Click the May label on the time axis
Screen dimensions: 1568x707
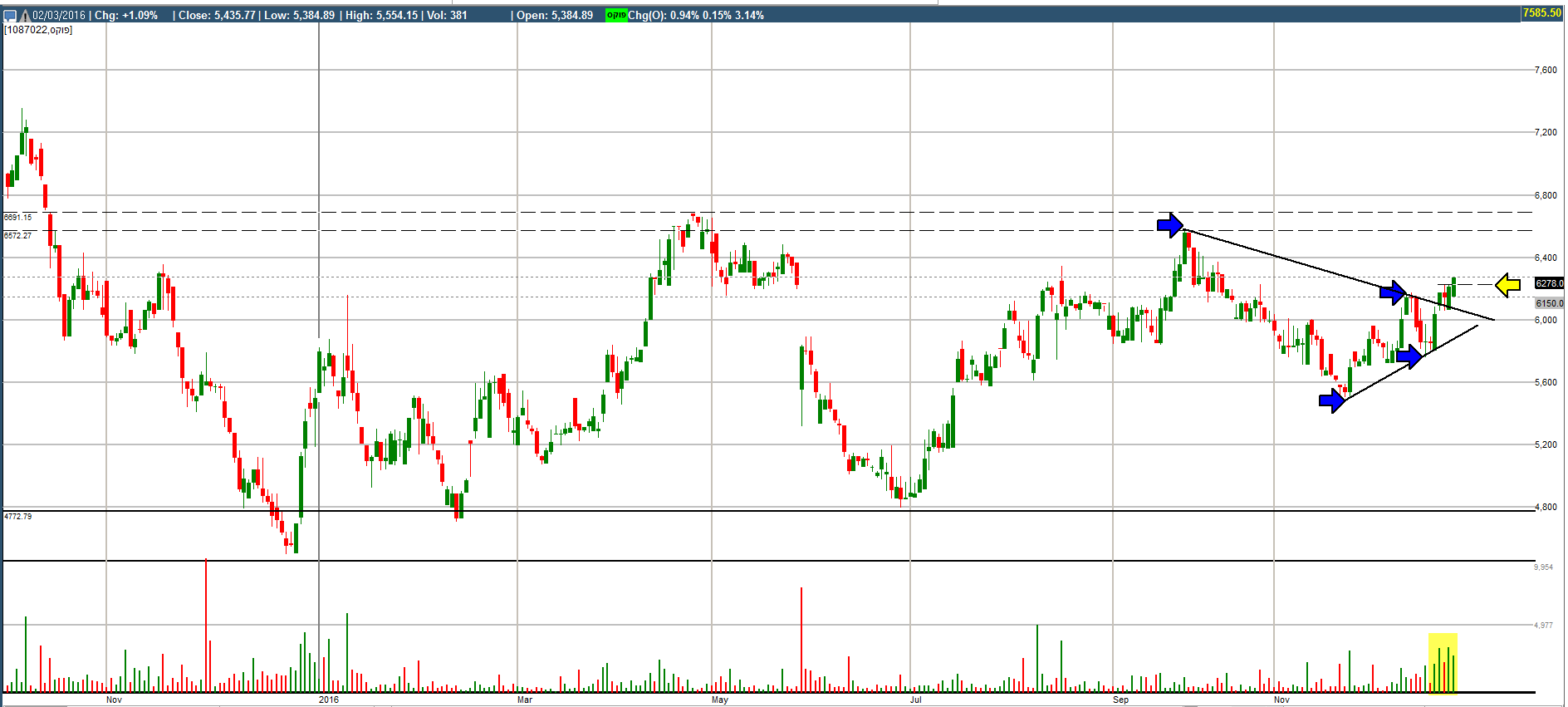tap(720, 700)
